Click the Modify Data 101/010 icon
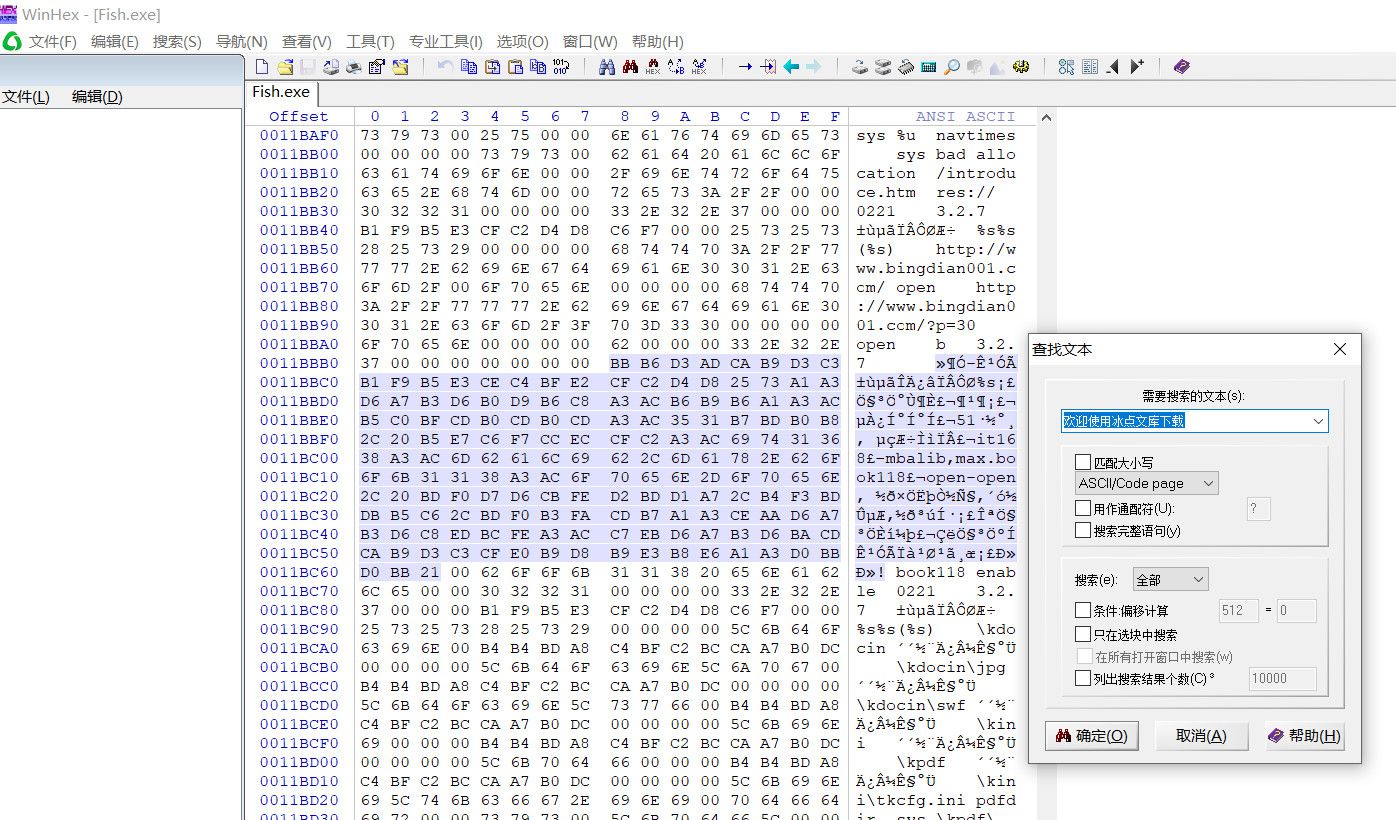This screenshot has height=820, width=1396. point(560,67)
